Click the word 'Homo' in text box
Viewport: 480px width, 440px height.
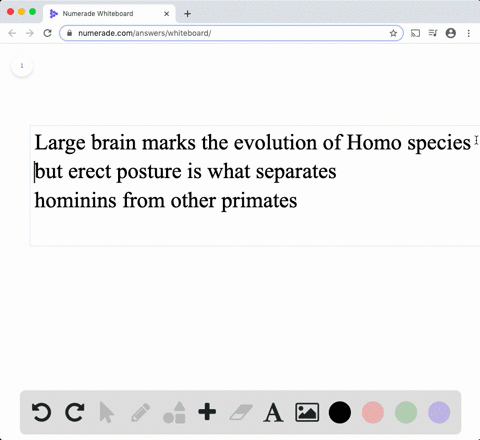point(374,143)
